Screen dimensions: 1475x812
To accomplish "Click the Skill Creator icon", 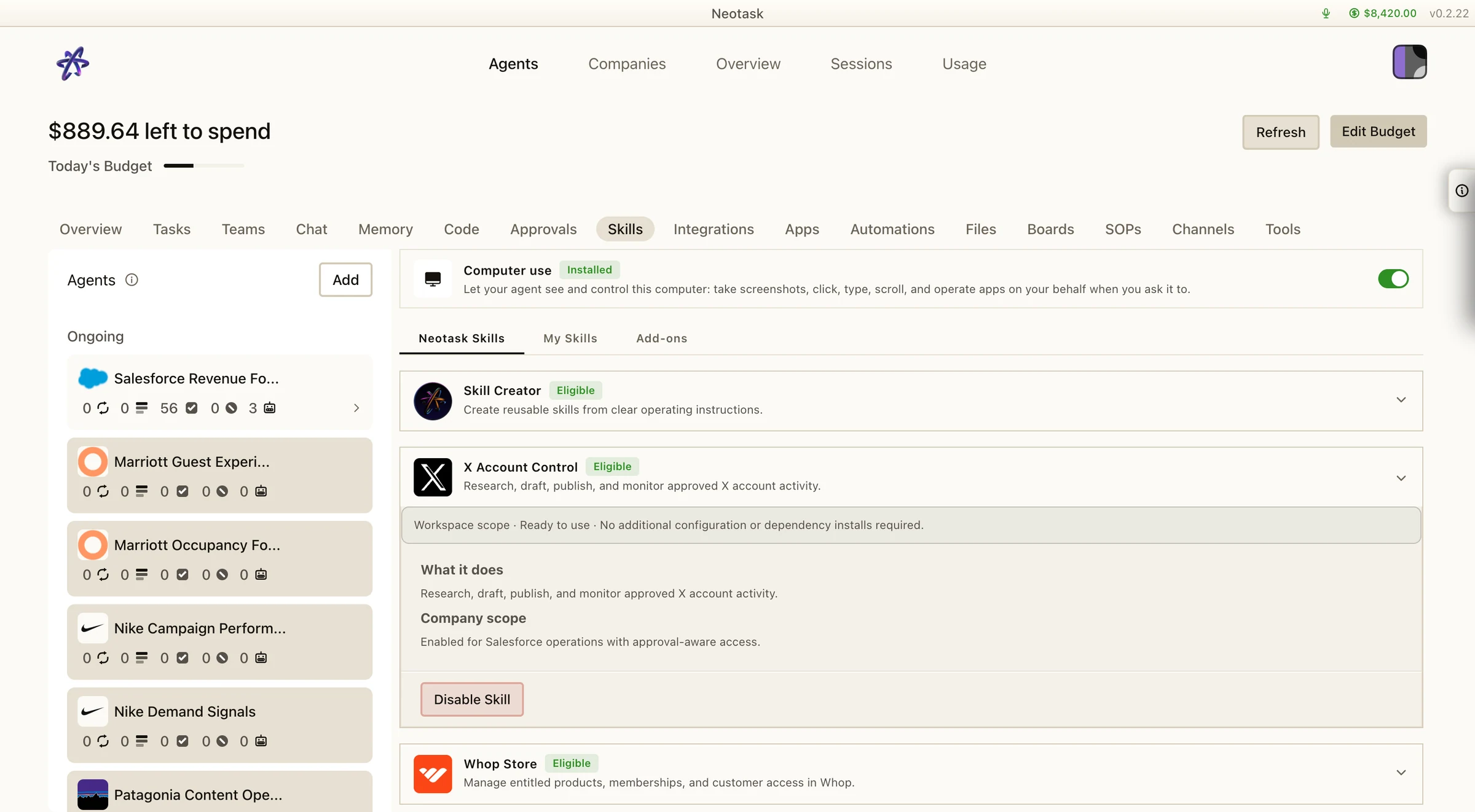I will [x=433, y=400].
